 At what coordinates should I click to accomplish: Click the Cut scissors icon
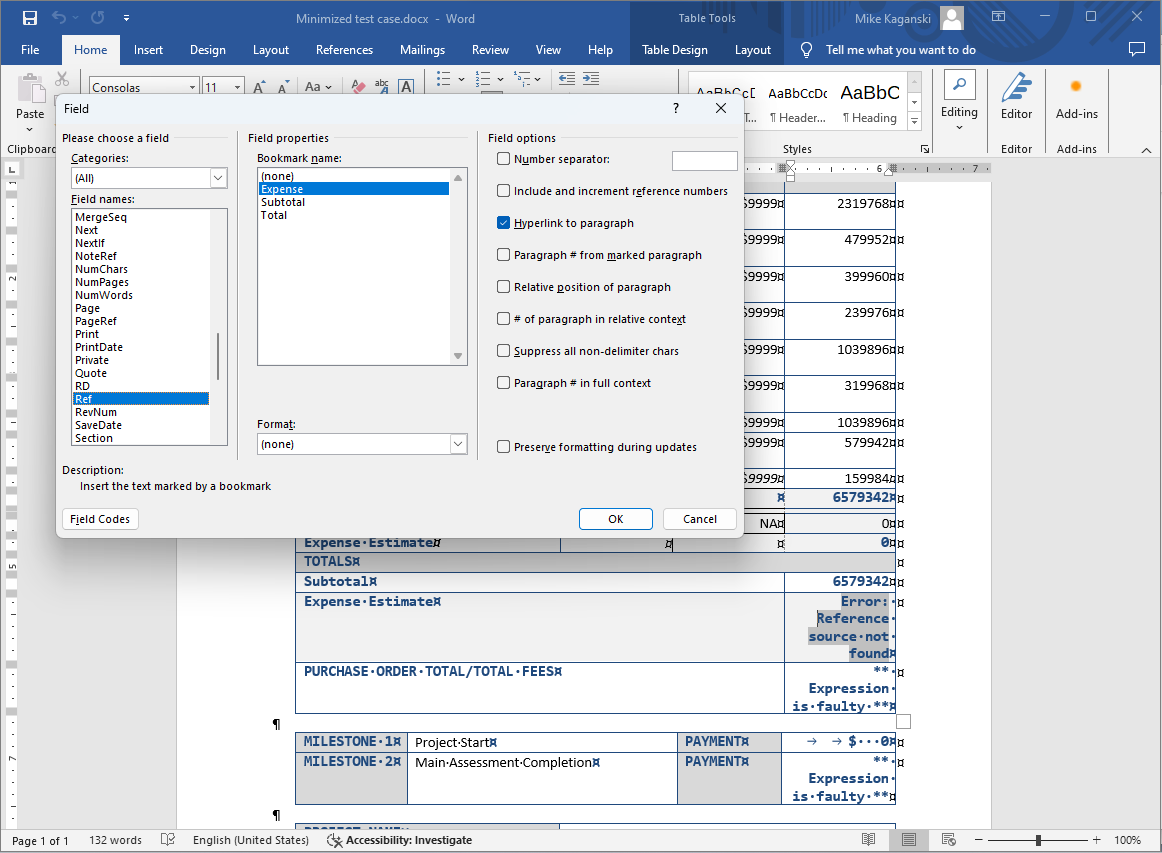pos(62,79)
